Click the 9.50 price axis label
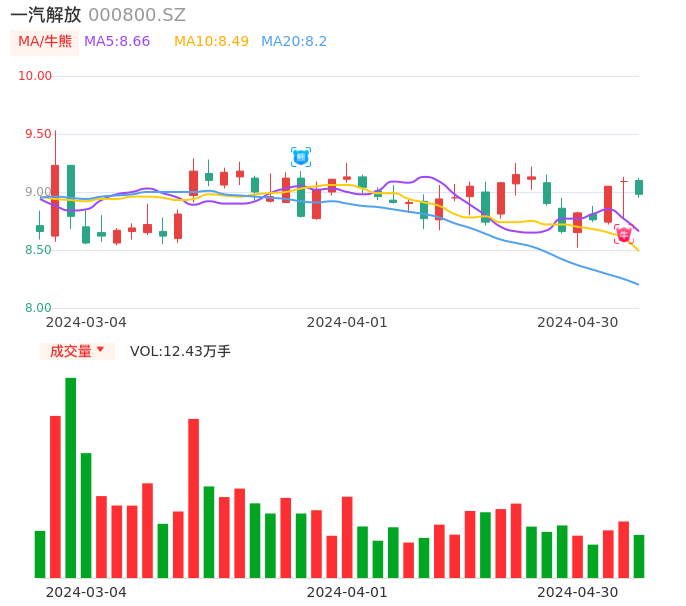Viewport: 686px width, 606px height. pyautogui.click(x=38, y=134)
